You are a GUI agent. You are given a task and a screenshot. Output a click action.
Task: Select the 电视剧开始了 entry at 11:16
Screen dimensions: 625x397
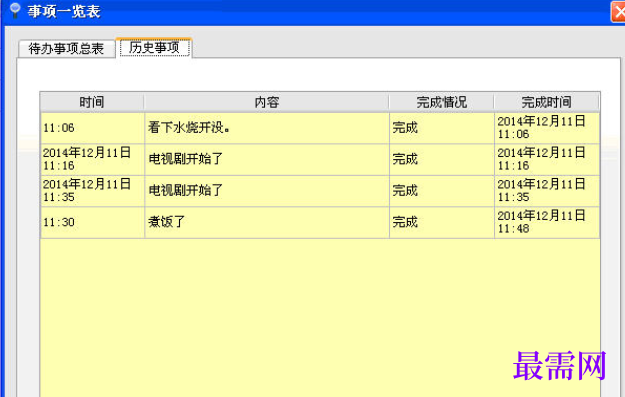pos(267,159)
